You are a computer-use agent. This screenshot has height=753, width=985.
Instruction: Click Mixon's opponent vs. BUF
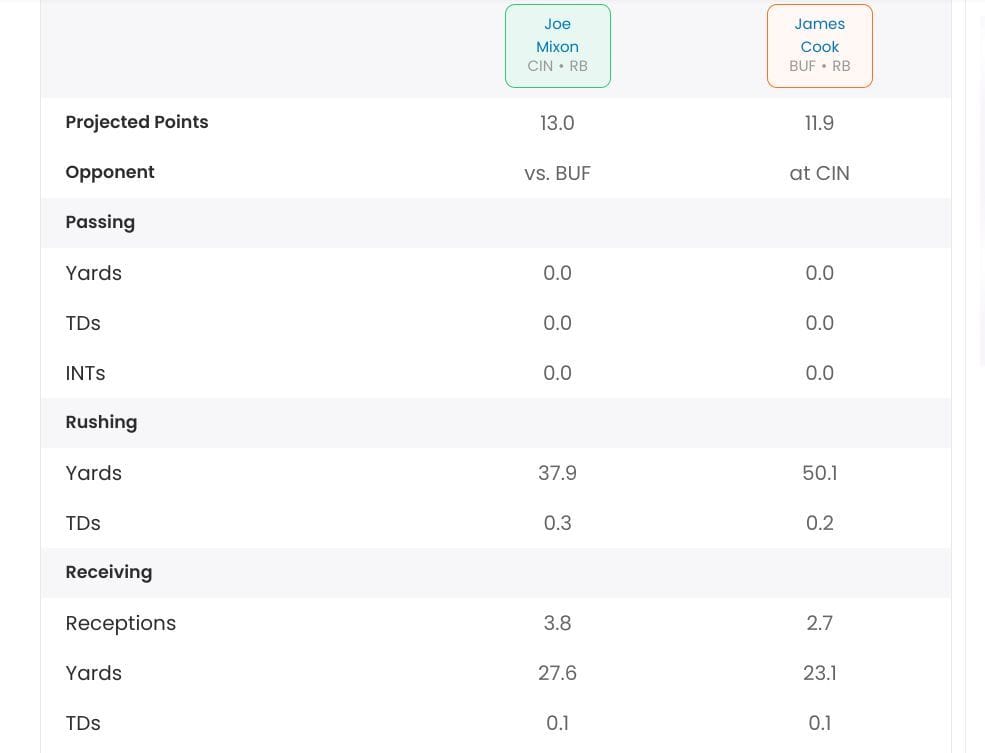coord(557,173)
